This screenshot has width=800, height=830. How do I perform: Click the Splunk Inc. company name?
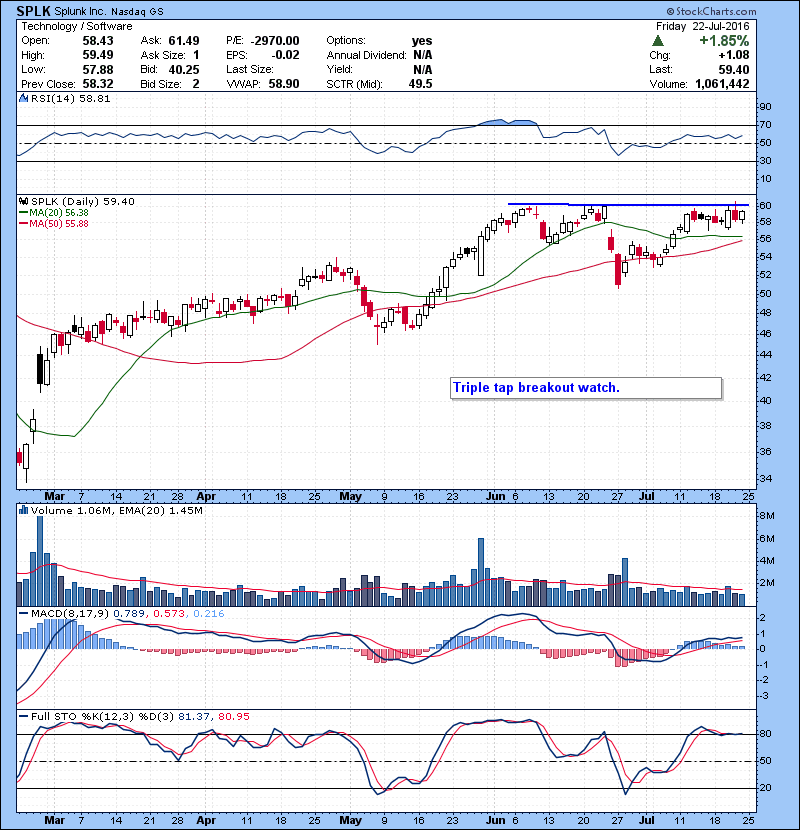click(80, 11)
